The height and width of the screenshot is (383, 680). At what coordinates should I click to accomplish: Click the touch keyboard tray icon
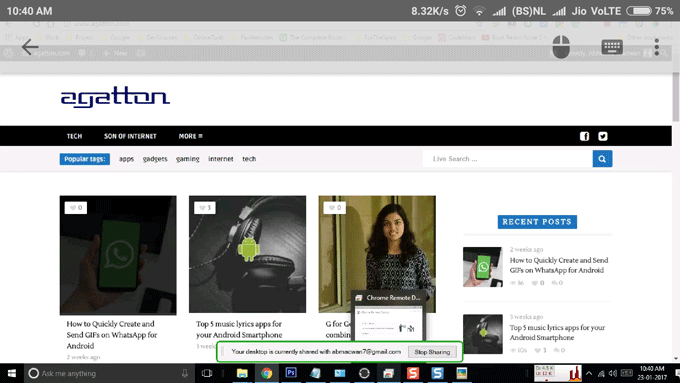point(627,373)
